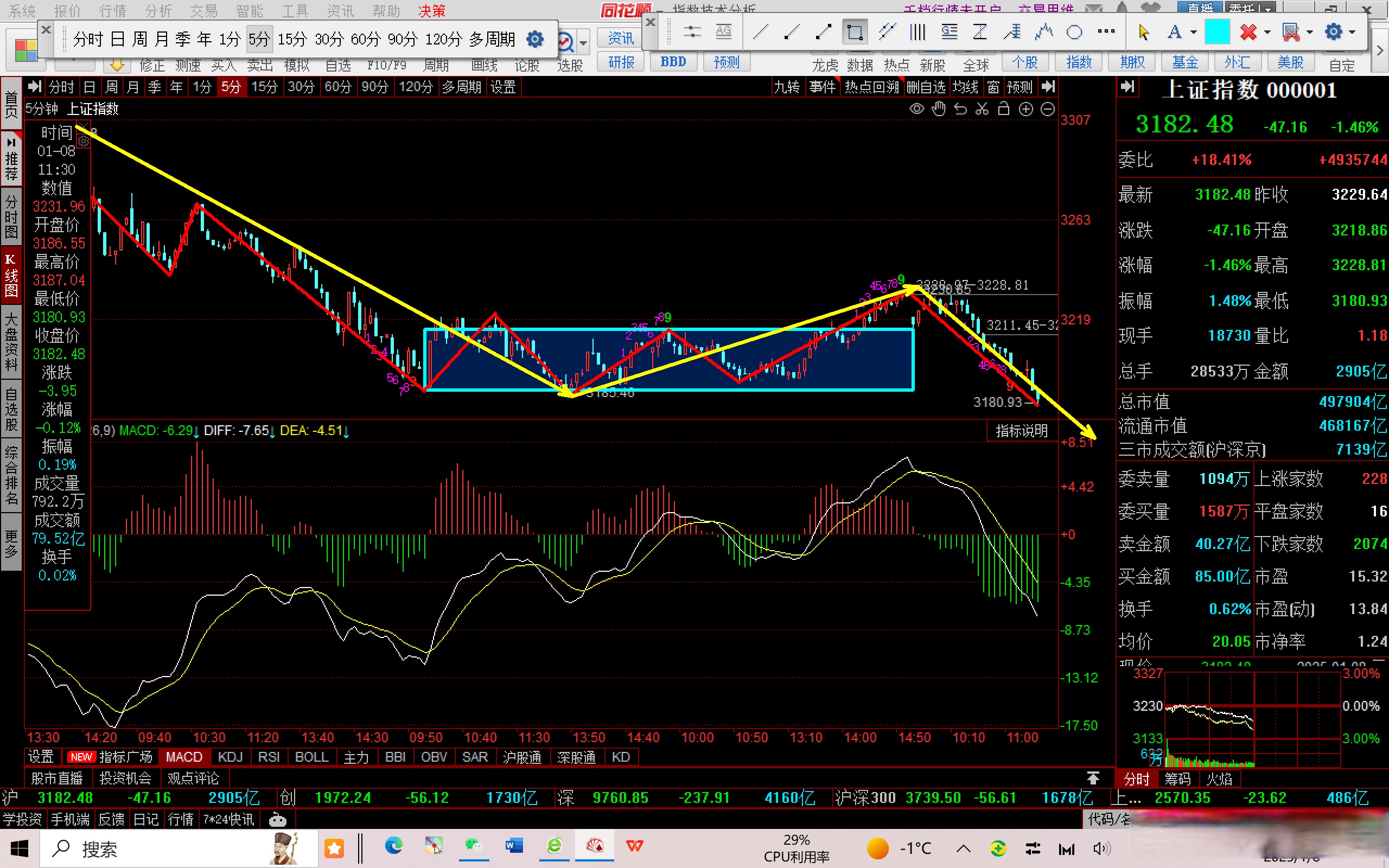Open the red X delete dropdown arrow
The height and width of the screenshot is (868, 1389).
tap(1268, 32)
